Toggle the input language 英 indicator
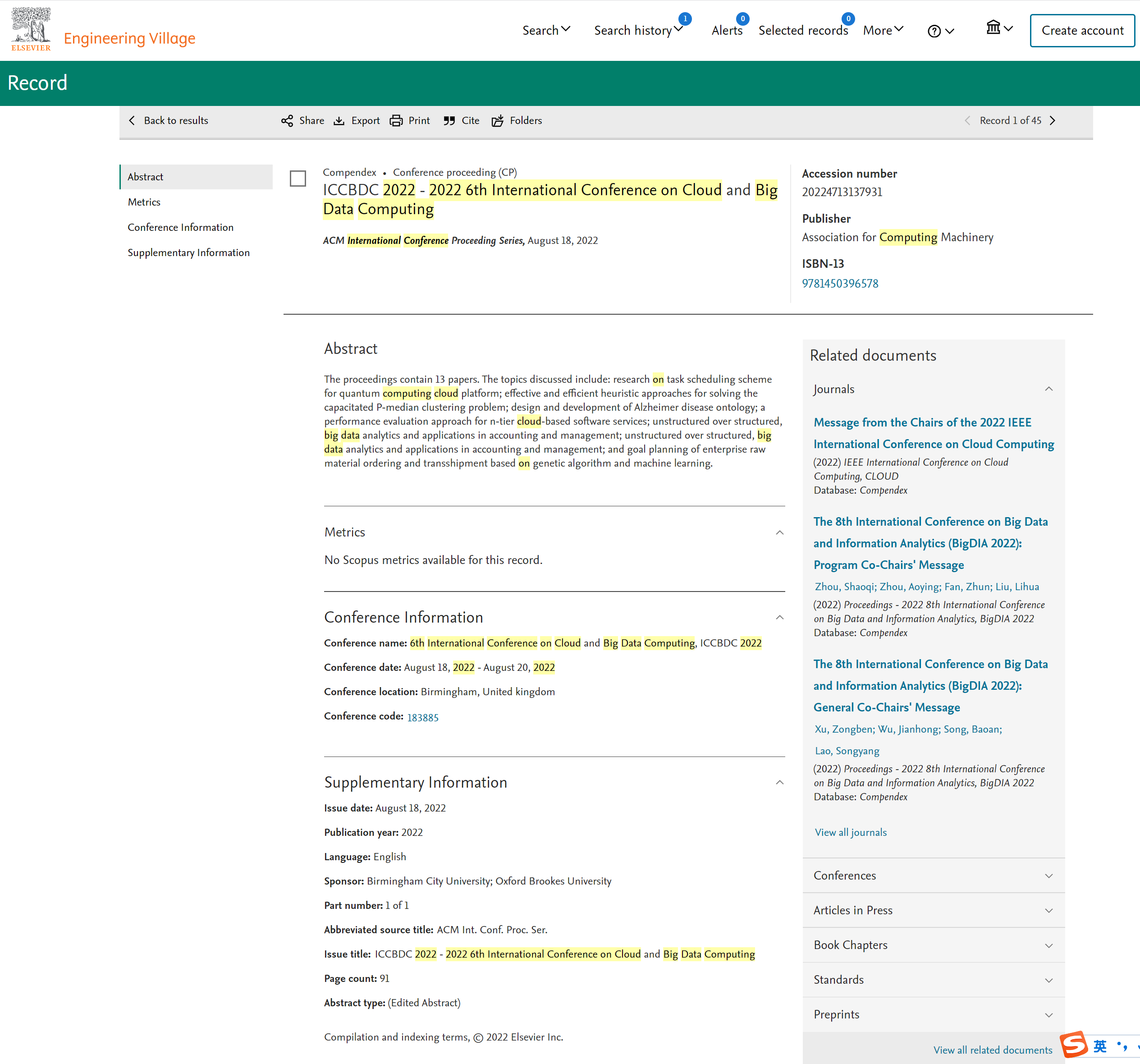Viewport: 1140px width, 1064px height. (x=1100, y=1046)
